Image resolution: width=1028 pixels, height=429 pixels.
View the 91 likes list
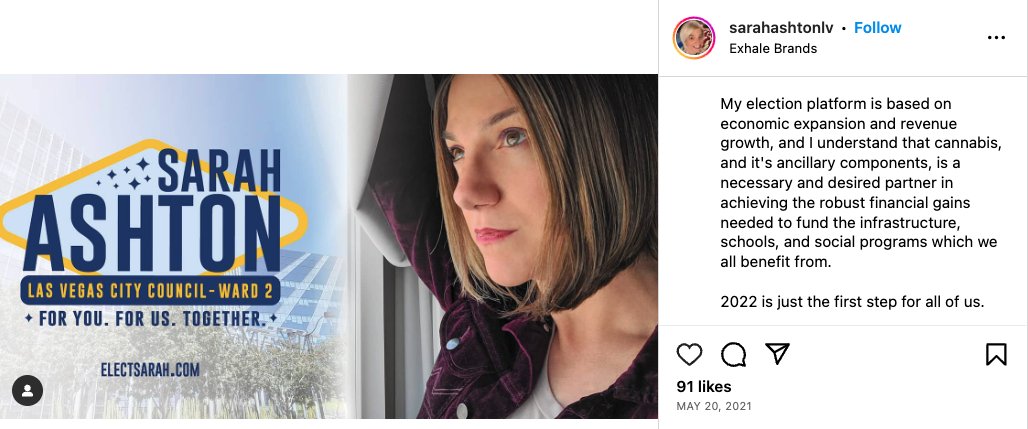pyautogui.click(x=704, y=387)
